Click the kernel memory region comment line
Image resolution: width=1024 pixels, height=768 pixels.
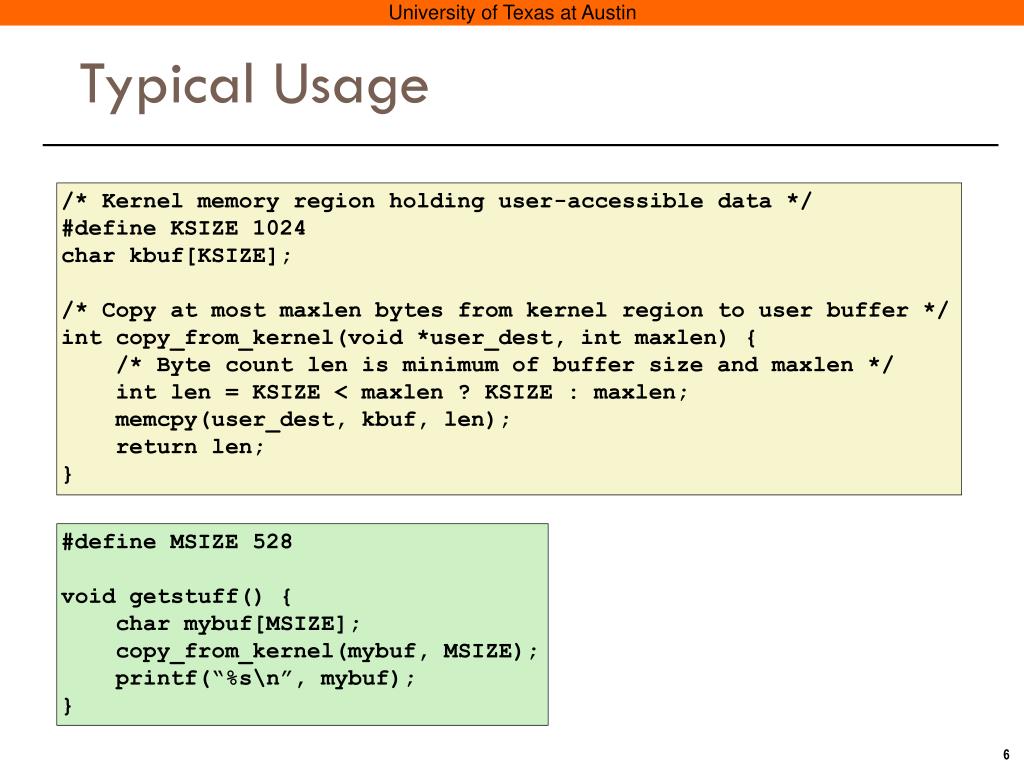[437, 201]
